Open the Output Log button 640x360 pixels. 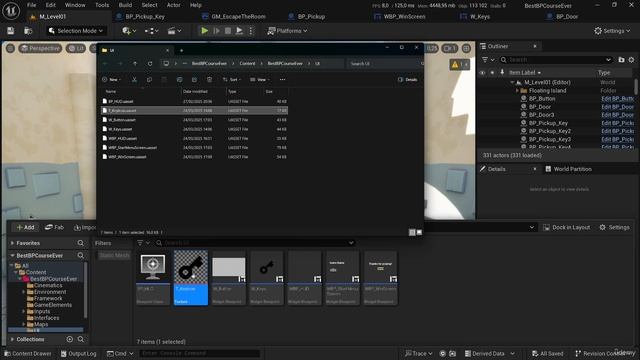click(78, 353)
